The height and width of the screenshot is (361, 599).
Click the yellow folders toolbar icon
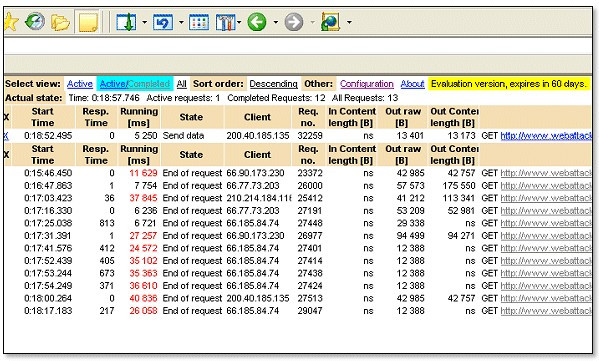click(x=60, y=22)
